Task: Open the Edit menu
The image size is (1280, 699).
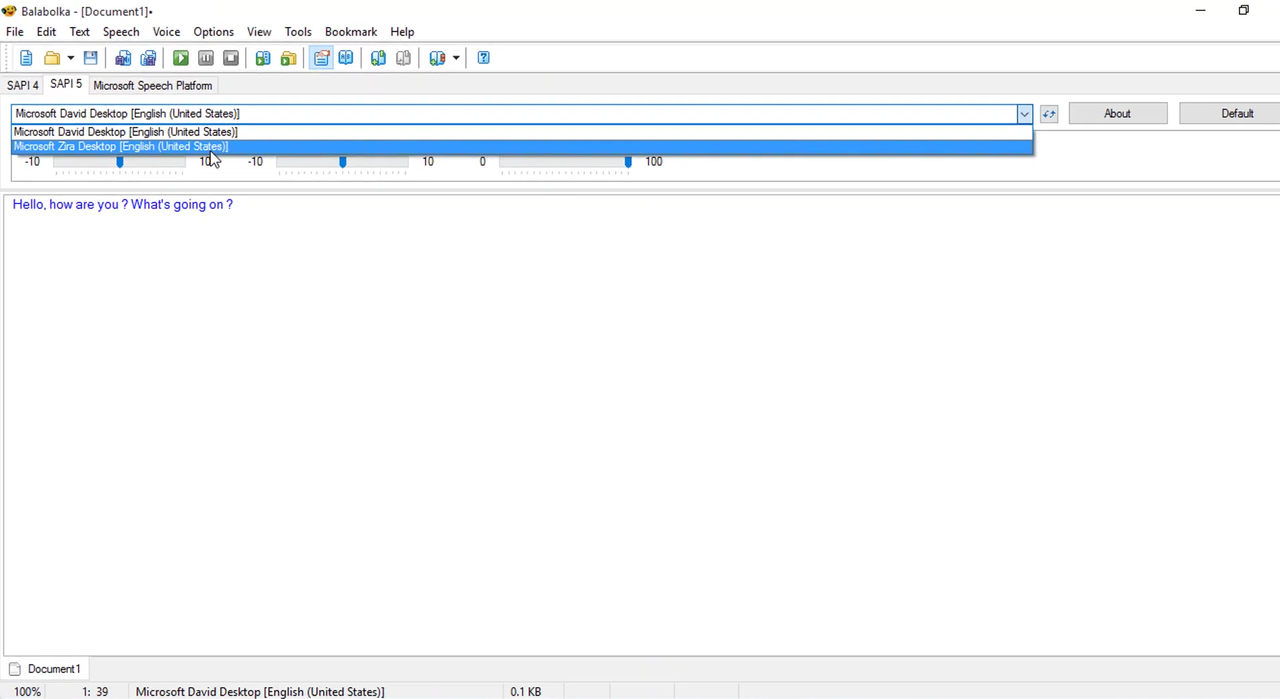Action: 46,32
